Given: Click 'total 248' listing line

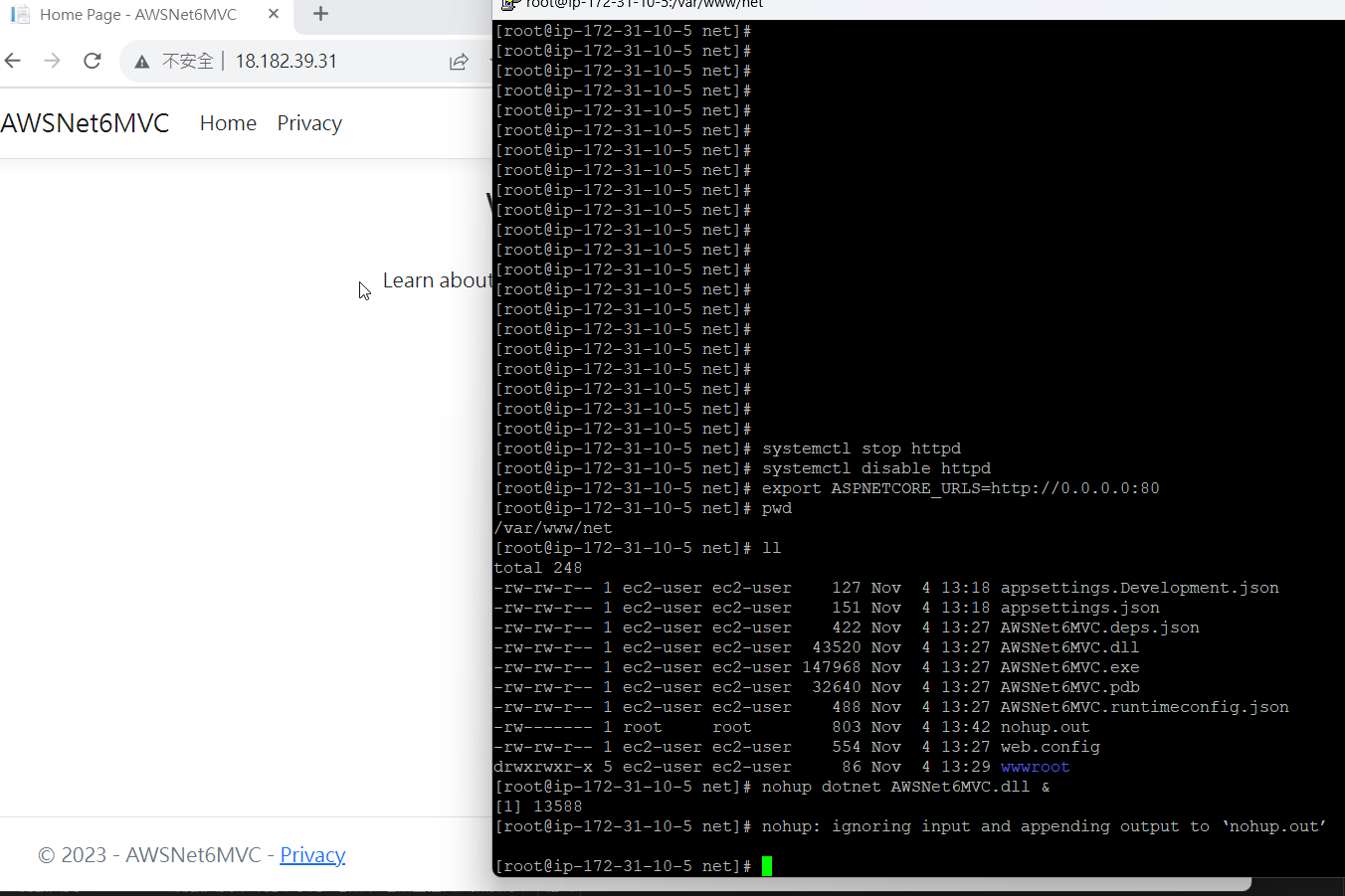Looking at the screenshot, I should point(538,568).
